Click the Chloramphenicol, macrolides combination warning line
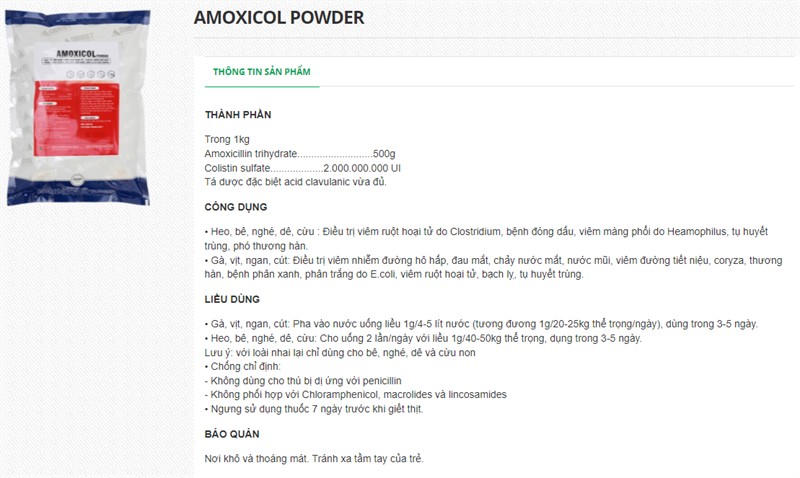800x478 pixels. [x=355, y=395]
